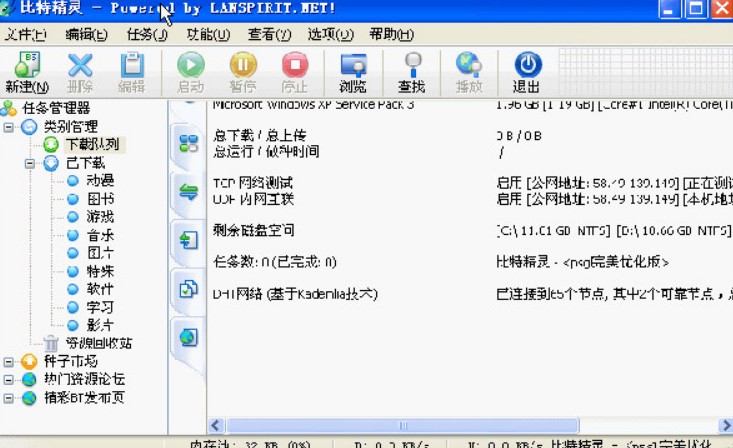The image size is (733, 448).
Task: Toggle the 精彩BT发布页 tree expander
Action: point(8,398)
